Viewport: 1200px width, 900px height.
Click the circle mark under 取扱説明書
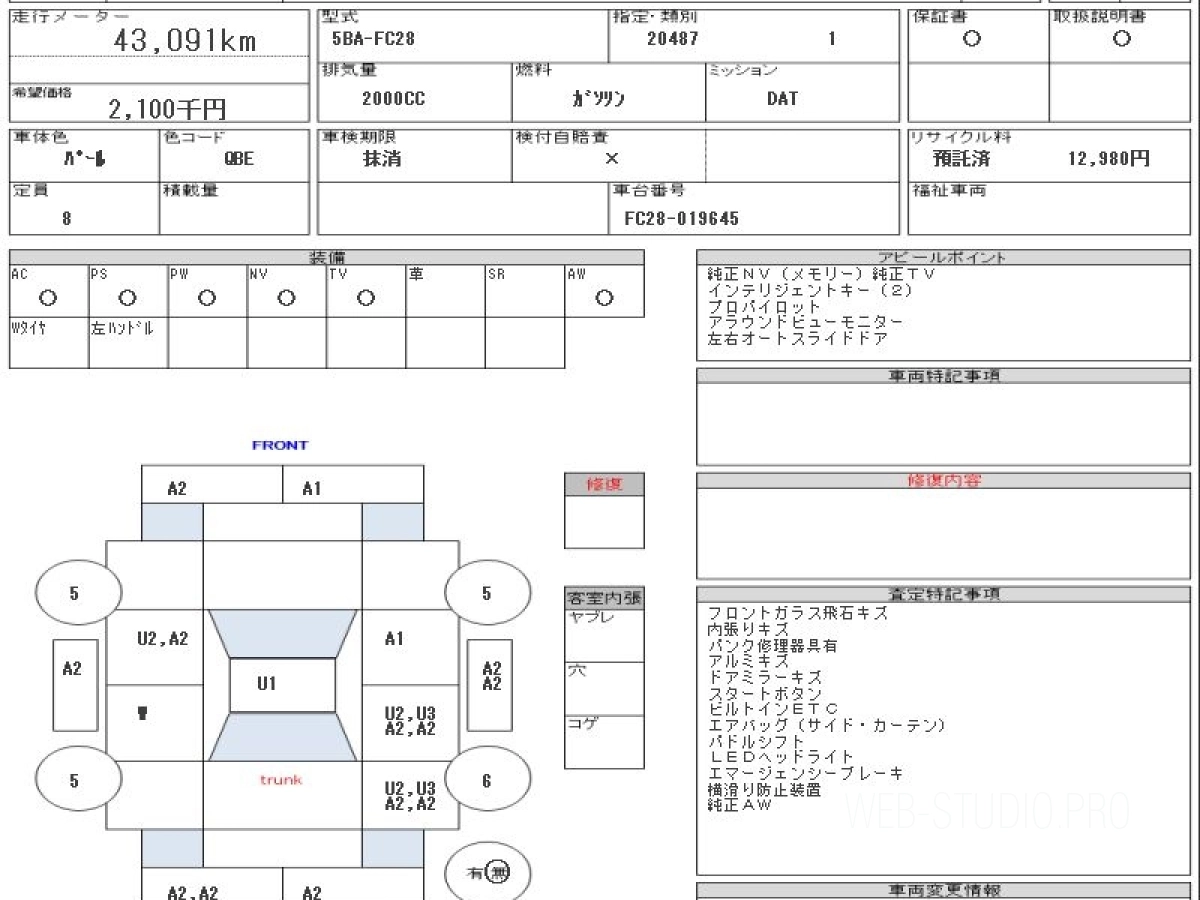tap(1122, 40)
